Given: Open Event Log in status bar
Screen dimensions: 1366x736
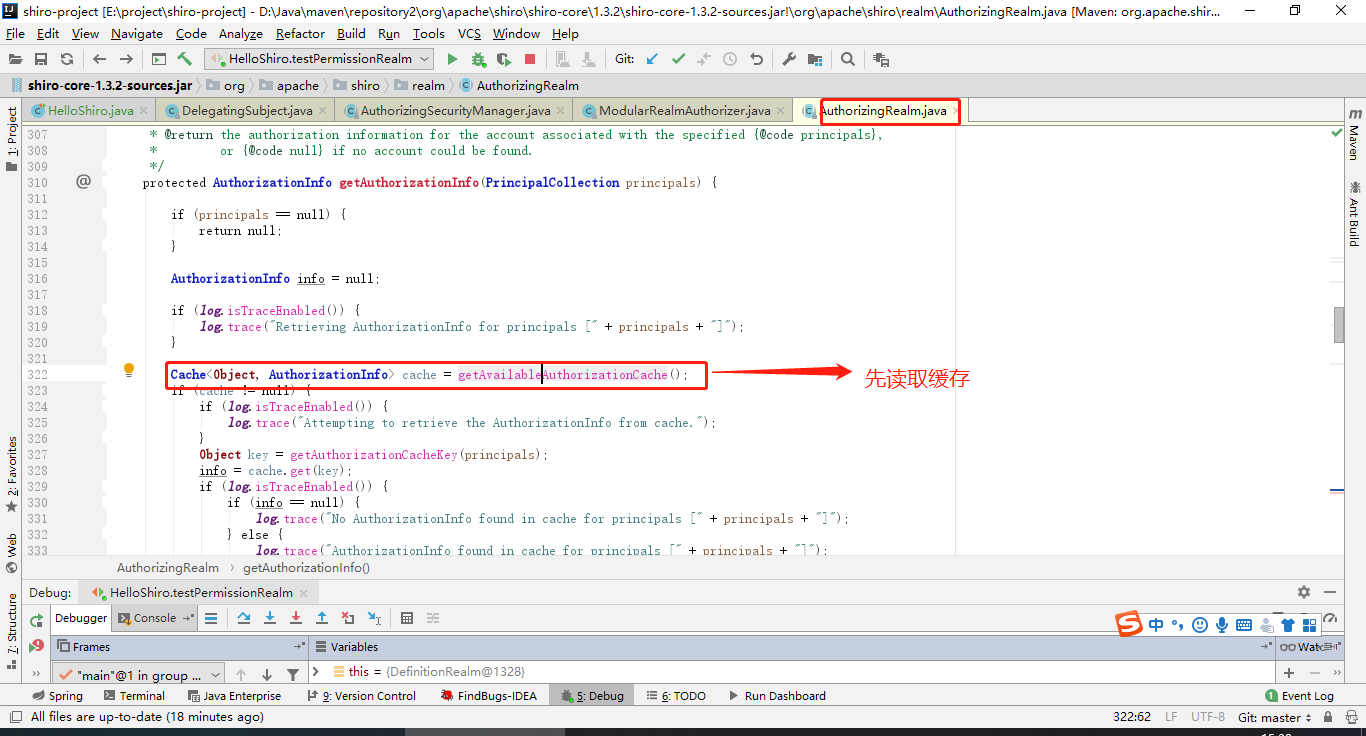Looking at the screenshot, I should [1299, 696].
